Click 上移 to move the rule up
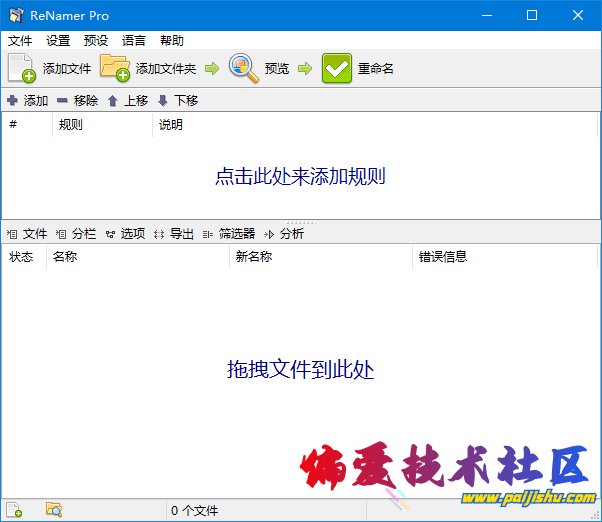This screenshot has height=522, width=602. 136,101
